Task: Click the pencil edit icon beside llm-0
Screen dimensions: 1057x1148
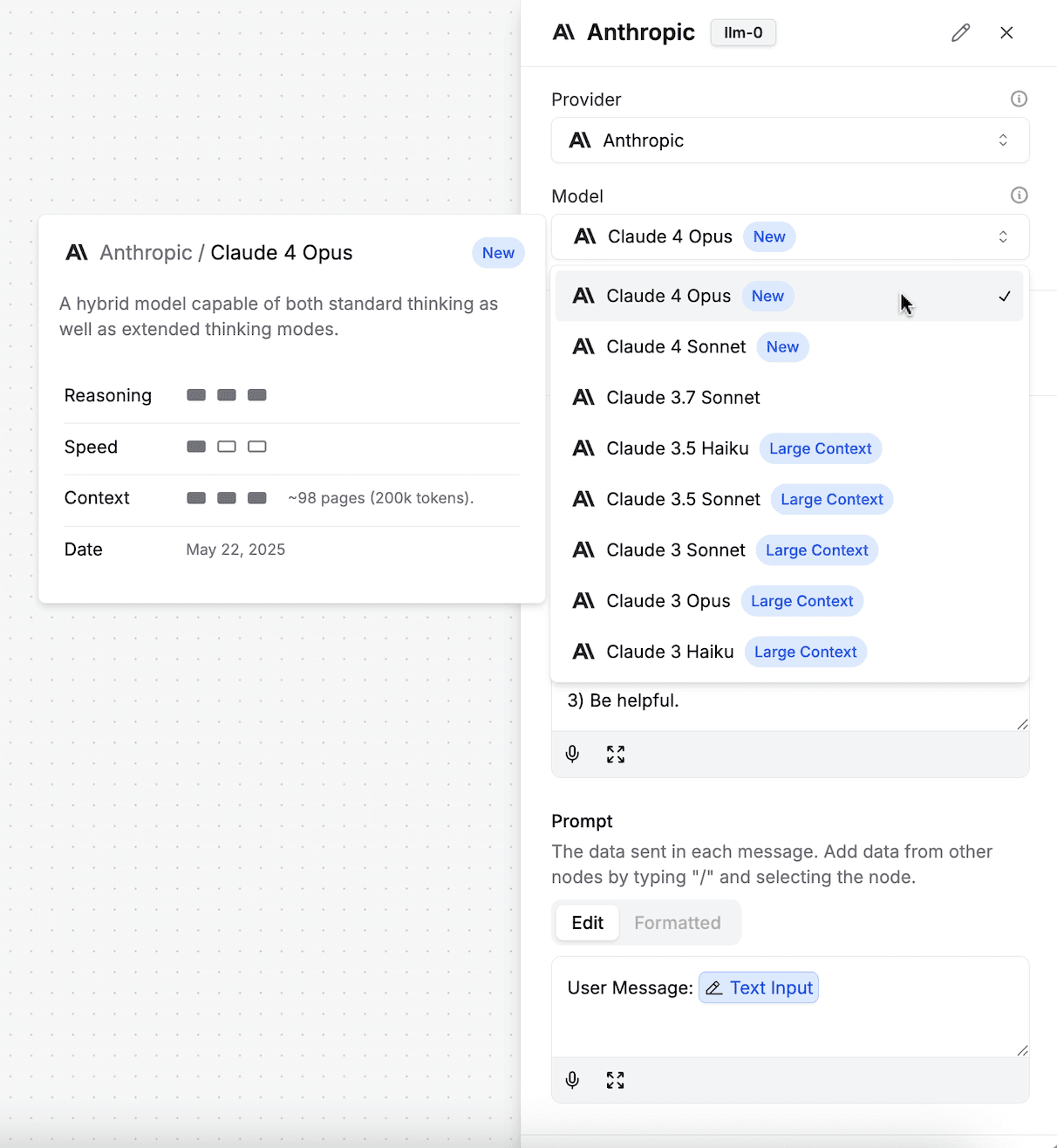Action: [x=960, y=33]
